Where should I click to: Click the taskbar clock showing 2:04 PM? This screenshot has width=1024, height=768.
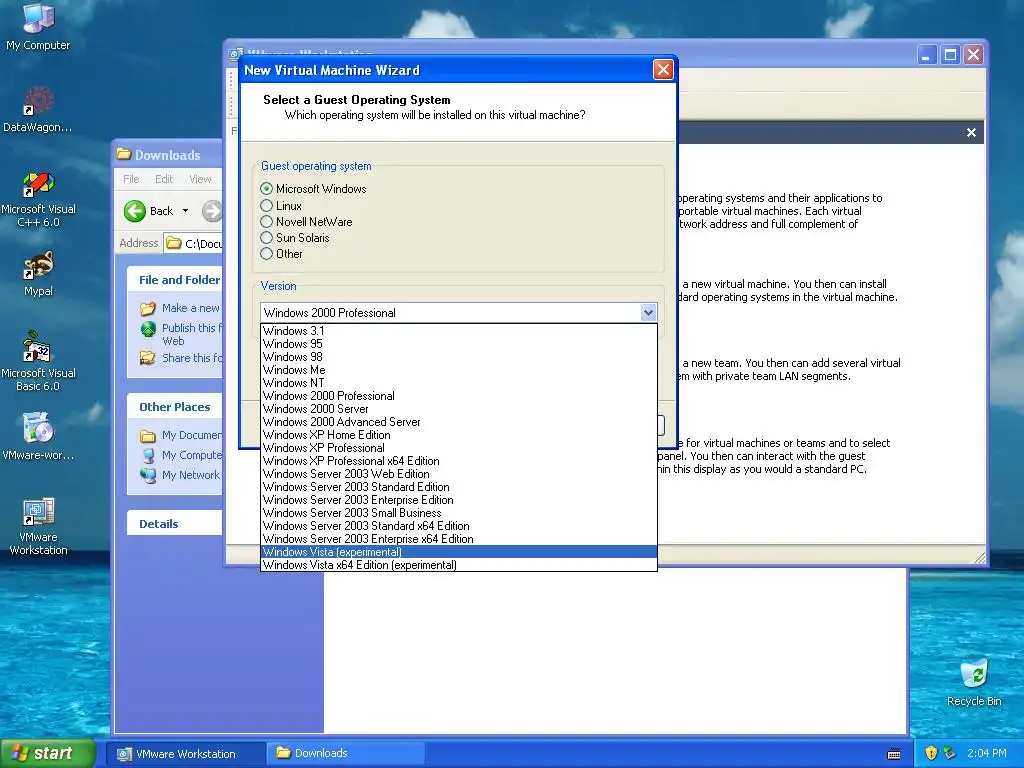click(x=987, y=753)
